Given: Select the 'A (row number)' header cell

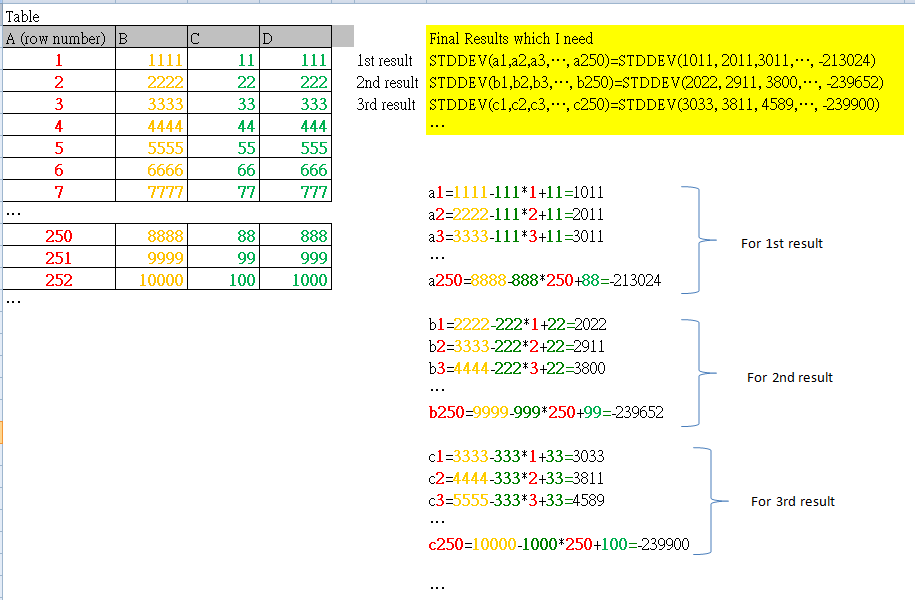Looking at the screenshot, I should pos(58,39).
